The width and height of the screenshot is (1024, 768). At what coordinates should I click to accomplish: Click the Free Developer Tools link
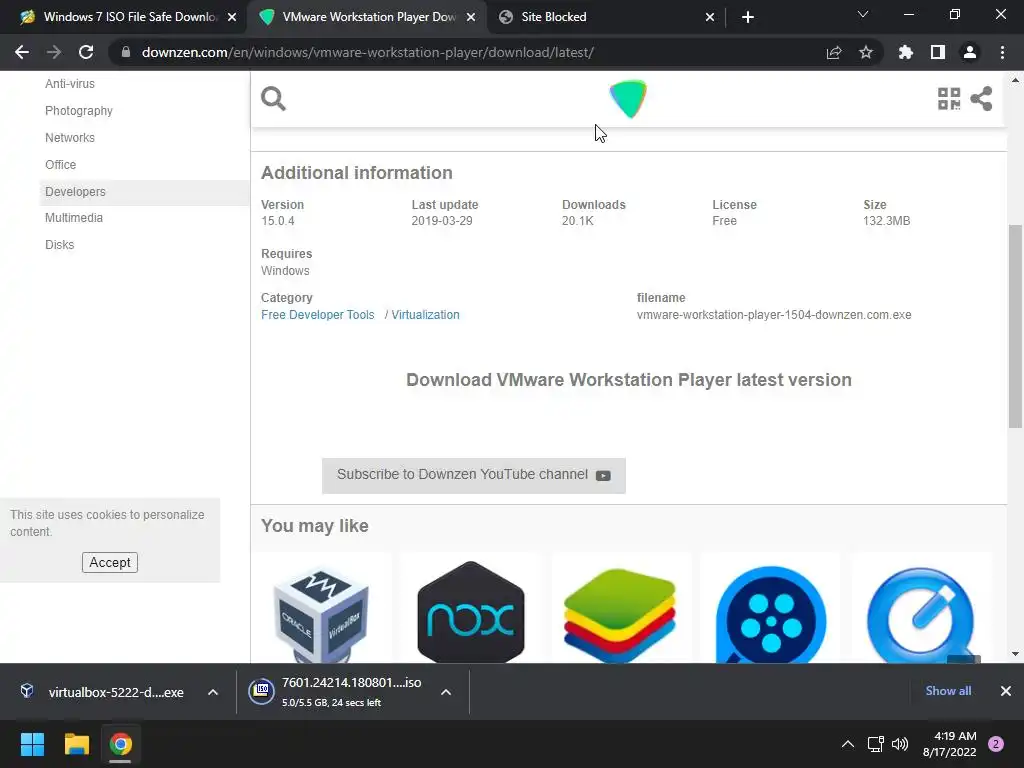318,315
